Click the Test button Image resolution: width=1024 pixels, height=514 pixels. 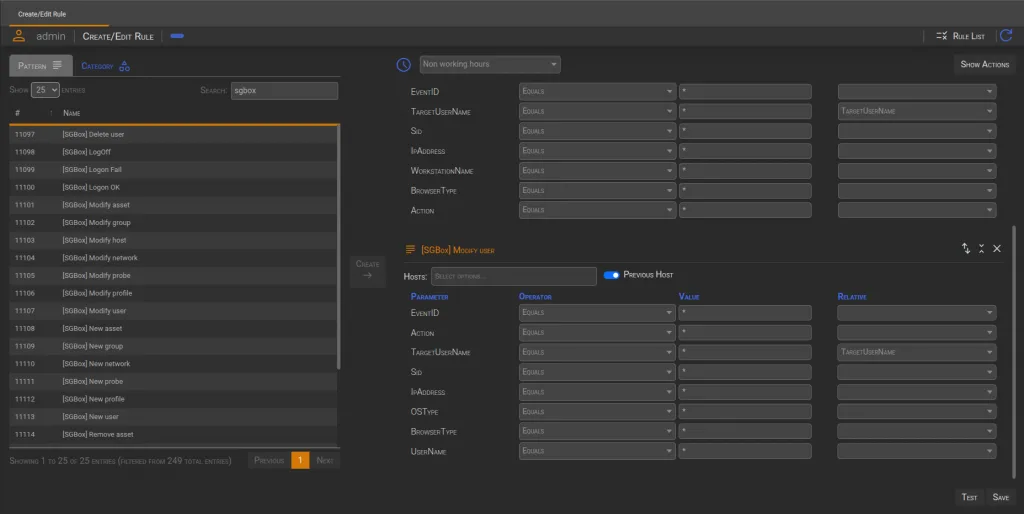coord(969,497)
